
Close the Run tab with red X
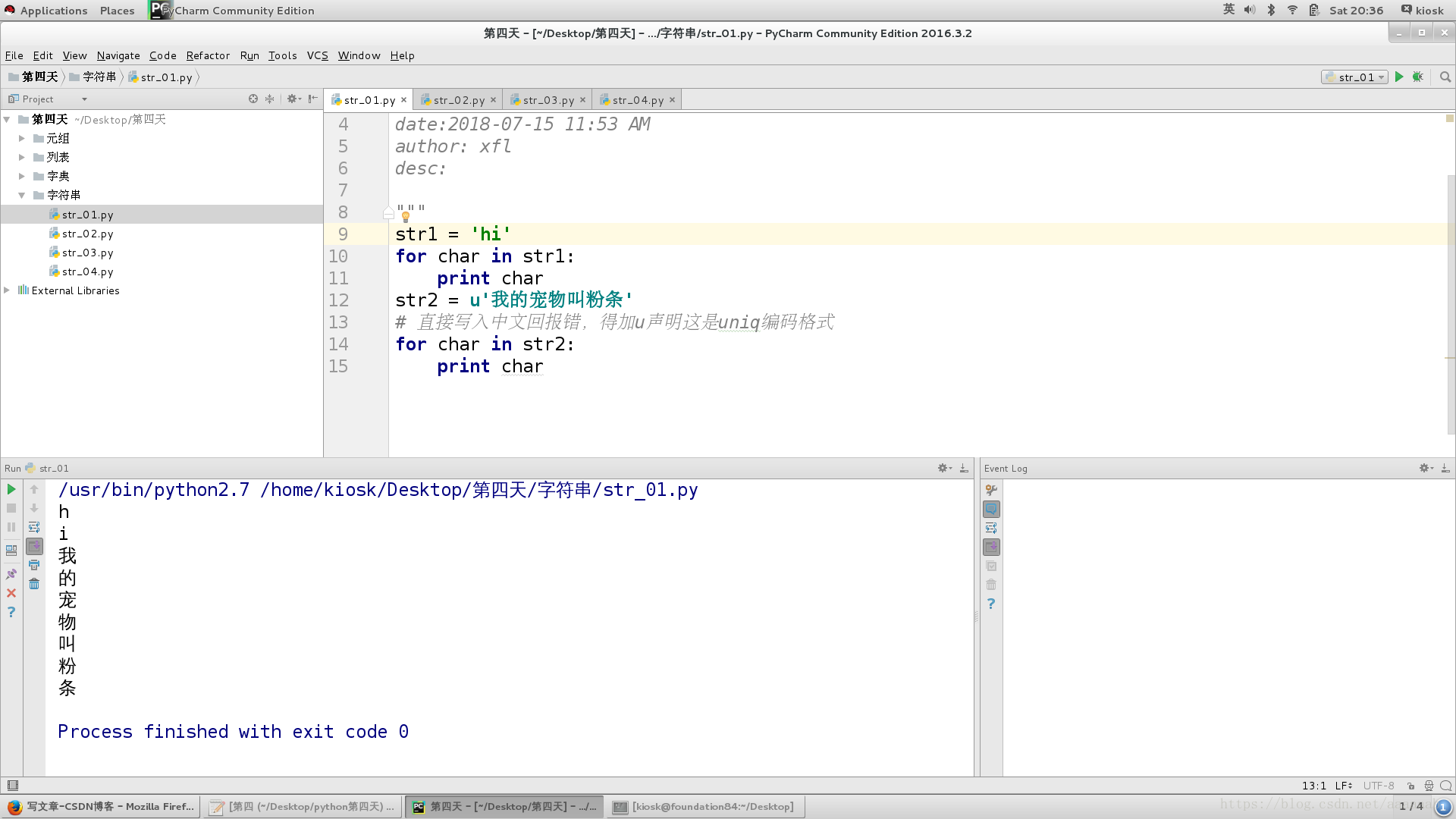[x=11, y=593]
